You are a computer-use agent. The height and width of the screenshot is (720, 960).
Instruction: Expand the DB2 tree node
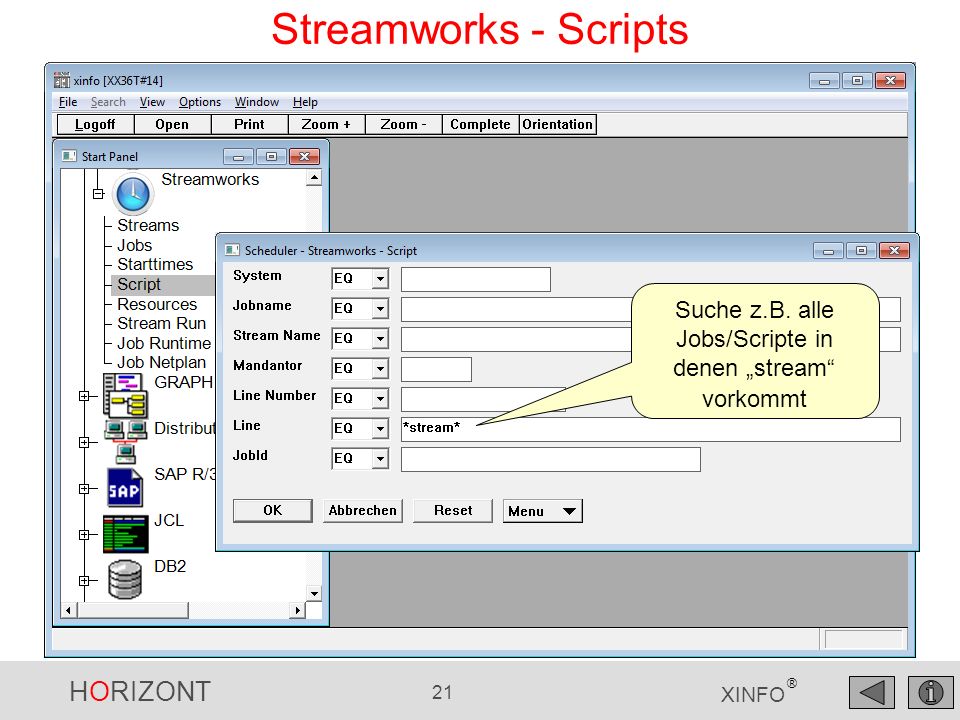click(x=84, y=580)
